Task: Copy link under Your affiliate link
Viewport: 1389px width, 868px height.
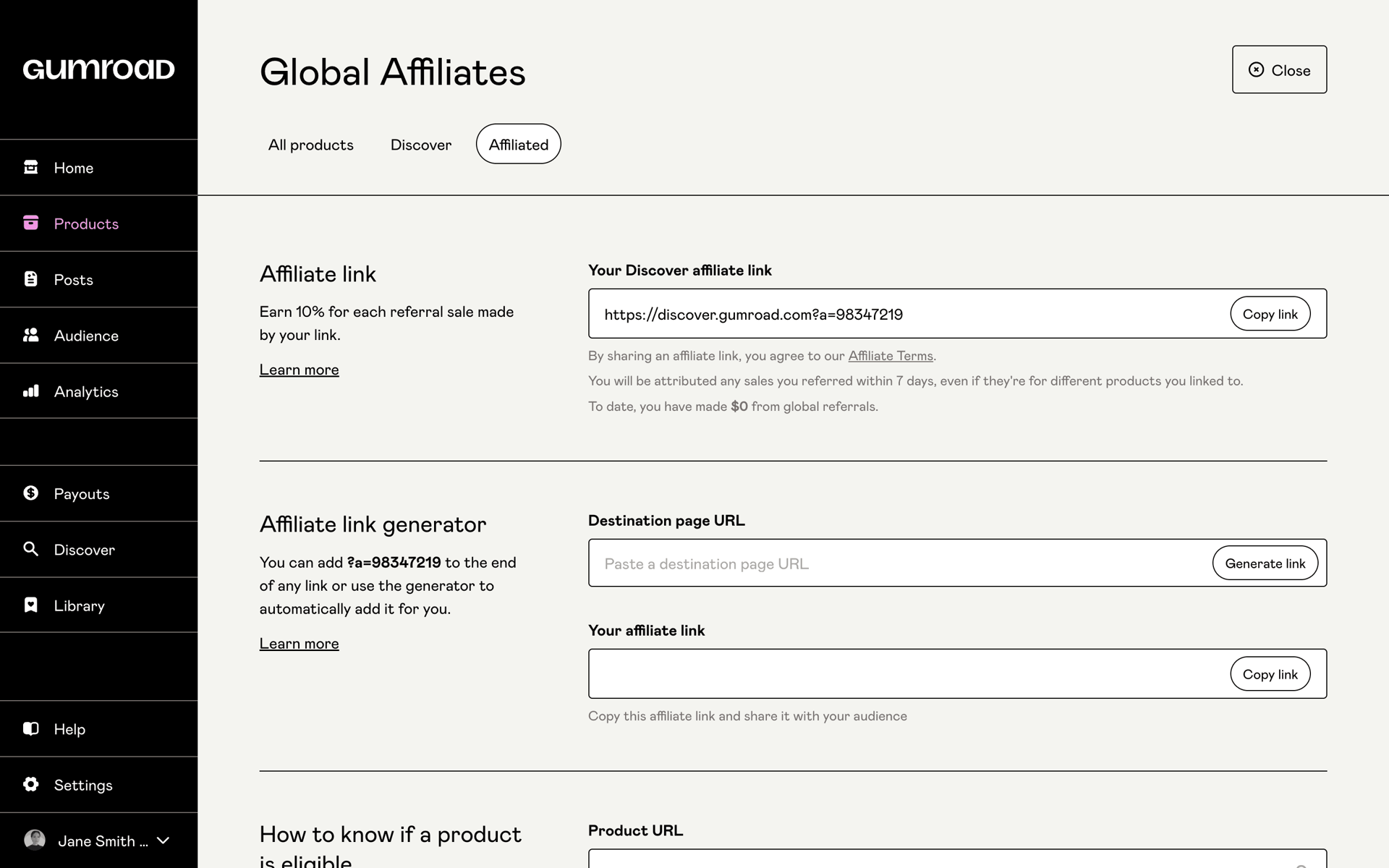Action: [1270, 673]
